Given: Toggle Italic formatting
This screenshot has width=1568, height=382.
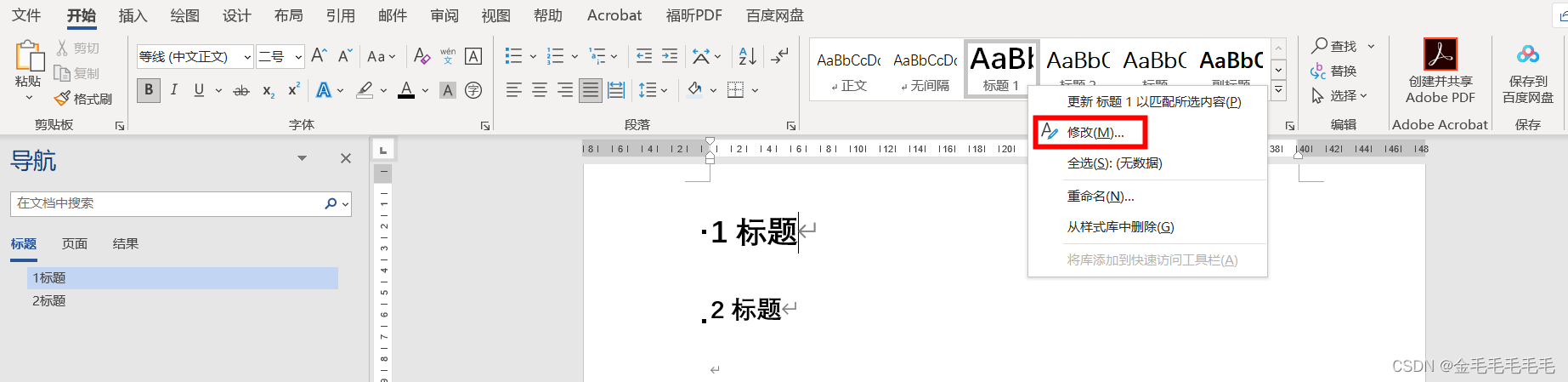Looking at the screenshot, I should (x=173, y=90).
